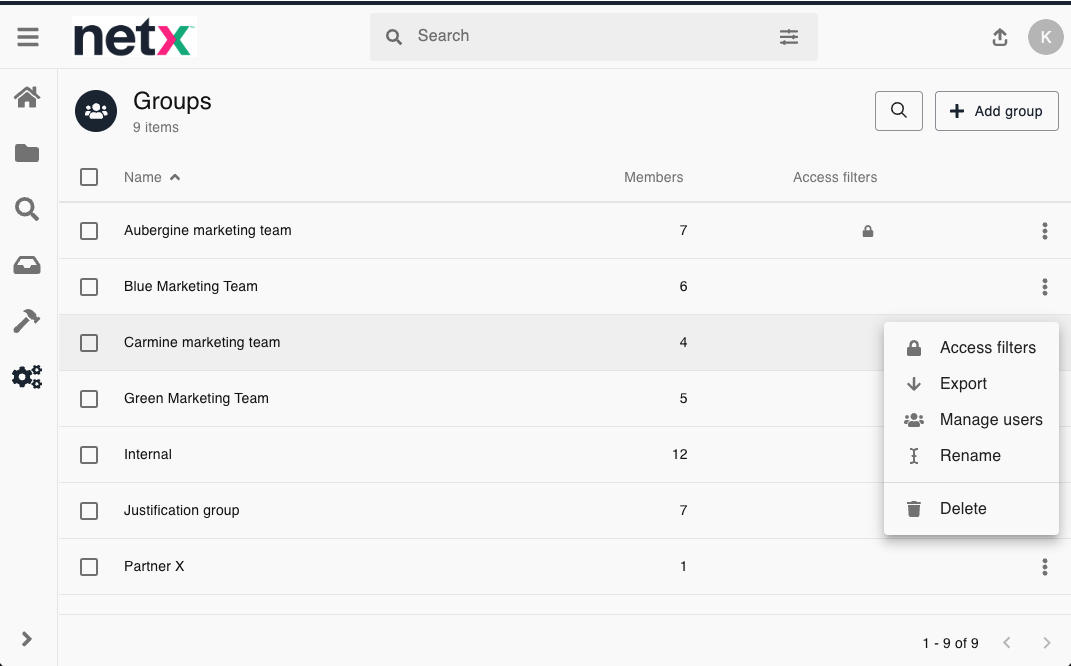Open the saved searches magnifier in sidebar
The height and width of the screenshot is (666, 1071).
click(27, 209)
